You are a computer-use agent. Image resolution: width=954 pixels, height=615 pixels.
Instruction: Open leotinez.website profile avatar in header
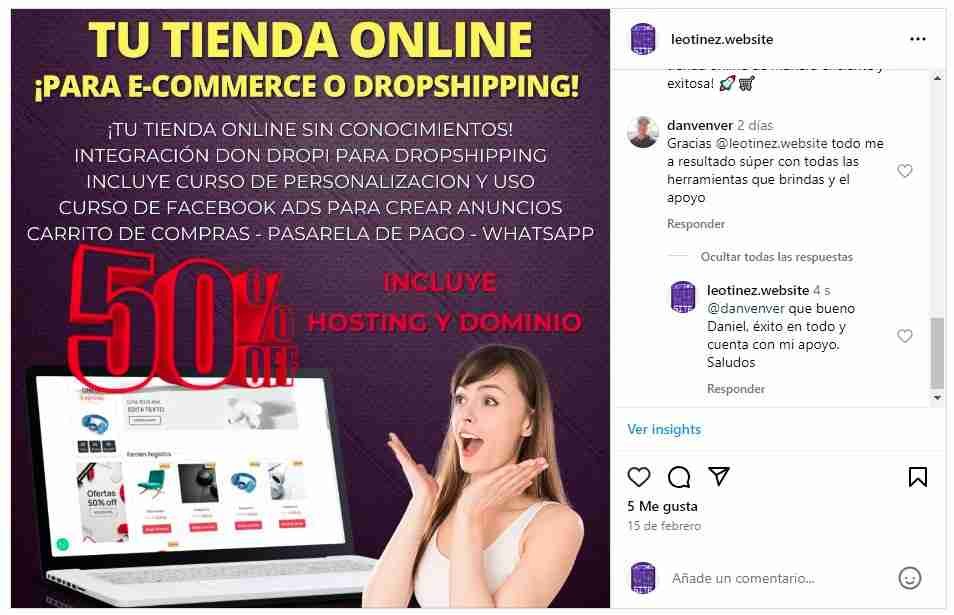coord(643,38)
